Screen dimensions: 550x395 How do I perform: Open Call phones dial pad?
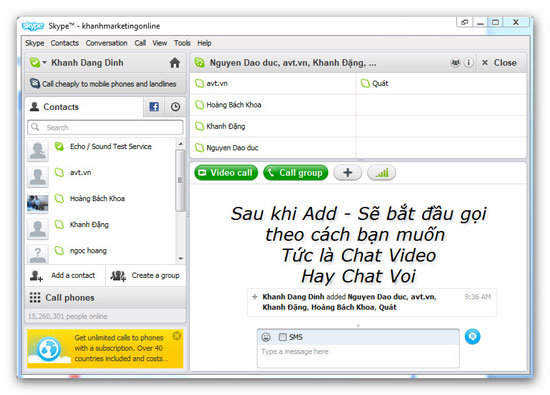click(x=105, y=297)
